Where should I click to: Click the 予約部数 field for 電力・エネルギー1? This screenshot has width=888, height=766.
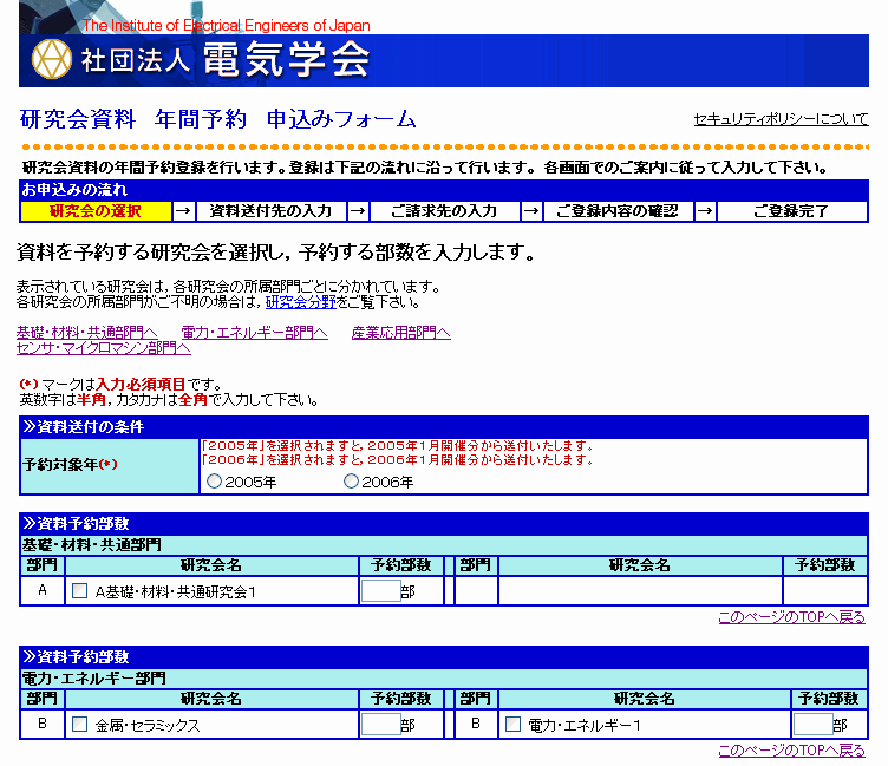tap(813, 725)
